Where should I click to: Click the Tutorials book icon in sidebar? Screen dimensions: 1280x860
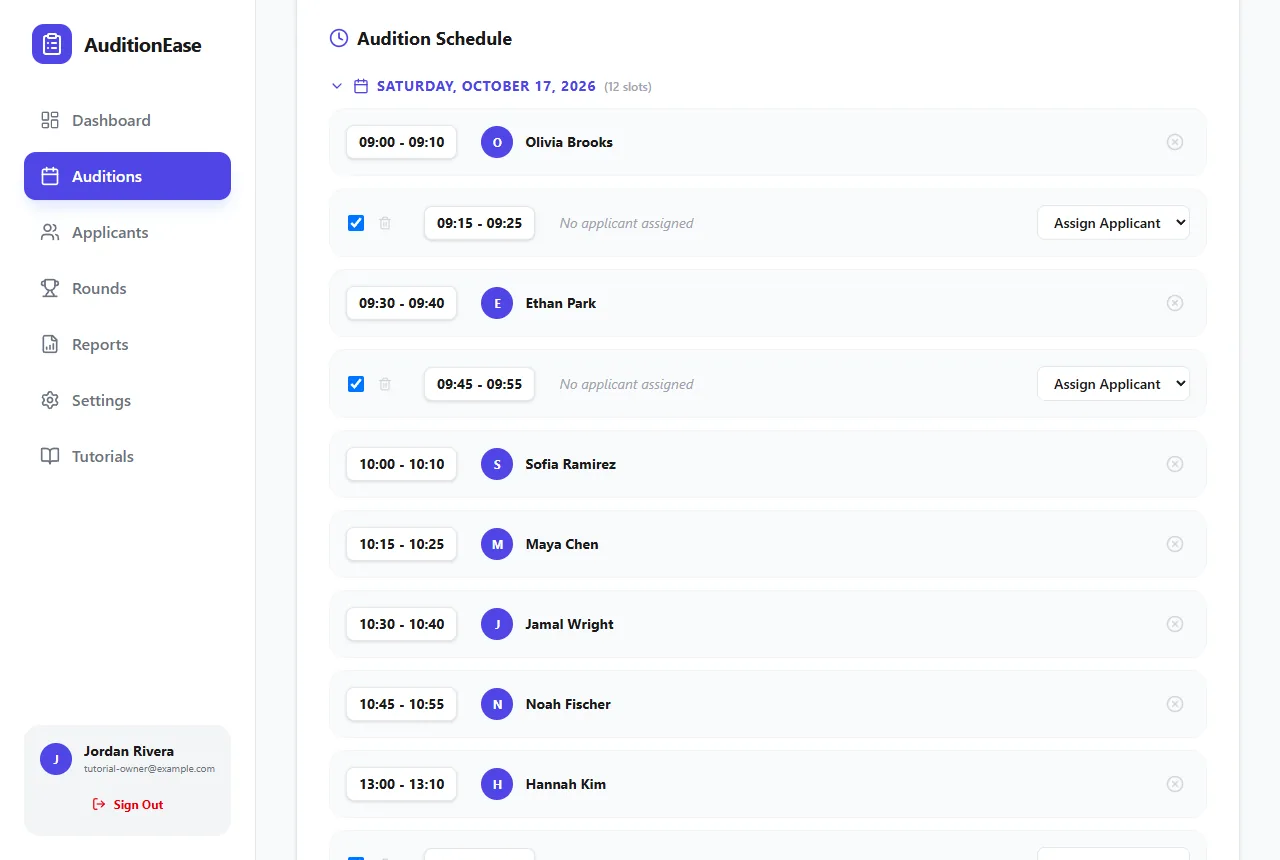pyautogui.click(x=50, y=456)
